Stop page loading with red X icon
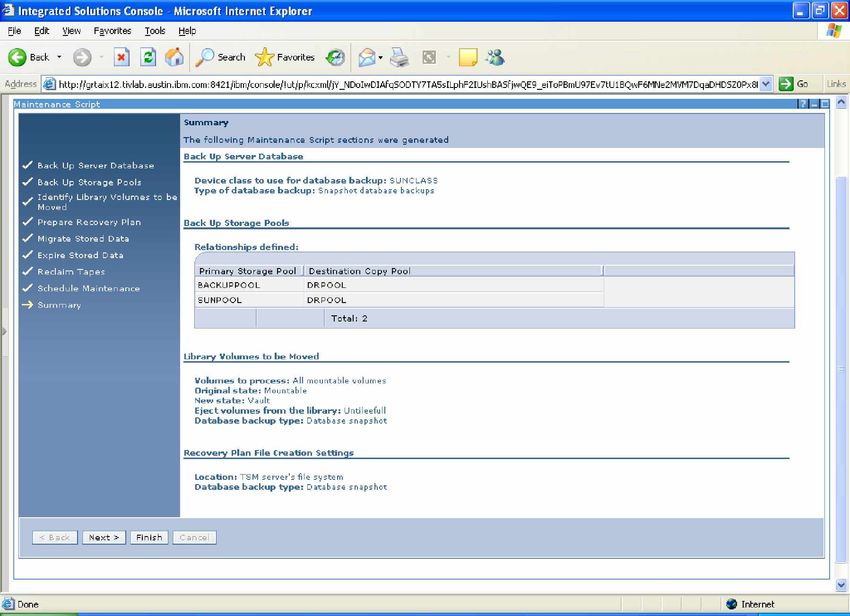Image resolution: width=850 pixels, height=616 pixels. [x=121, y=57]
